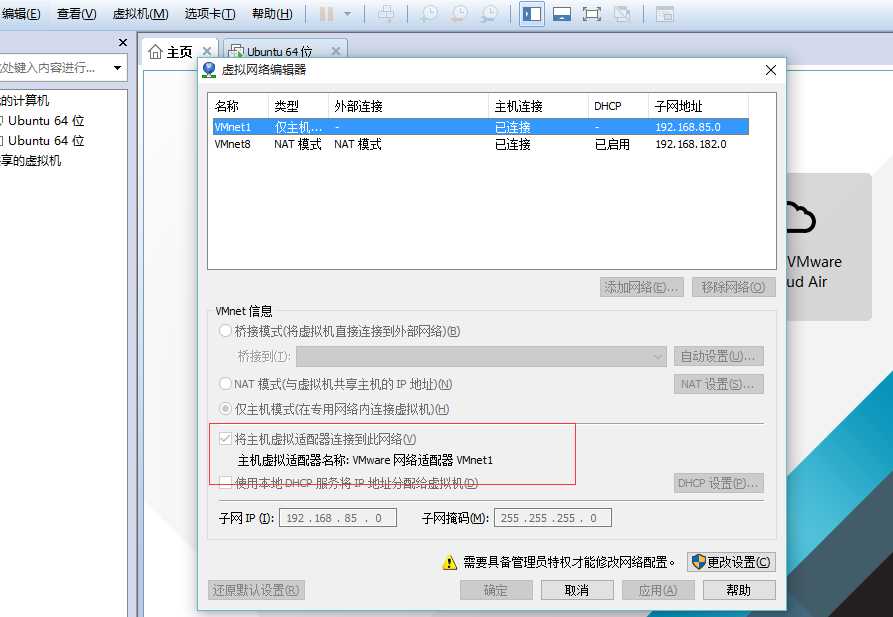Viewport: 893px width, 617px height.
Task: Click the DHCP 设置(P)... button
Action: click(x=718, y=483)
